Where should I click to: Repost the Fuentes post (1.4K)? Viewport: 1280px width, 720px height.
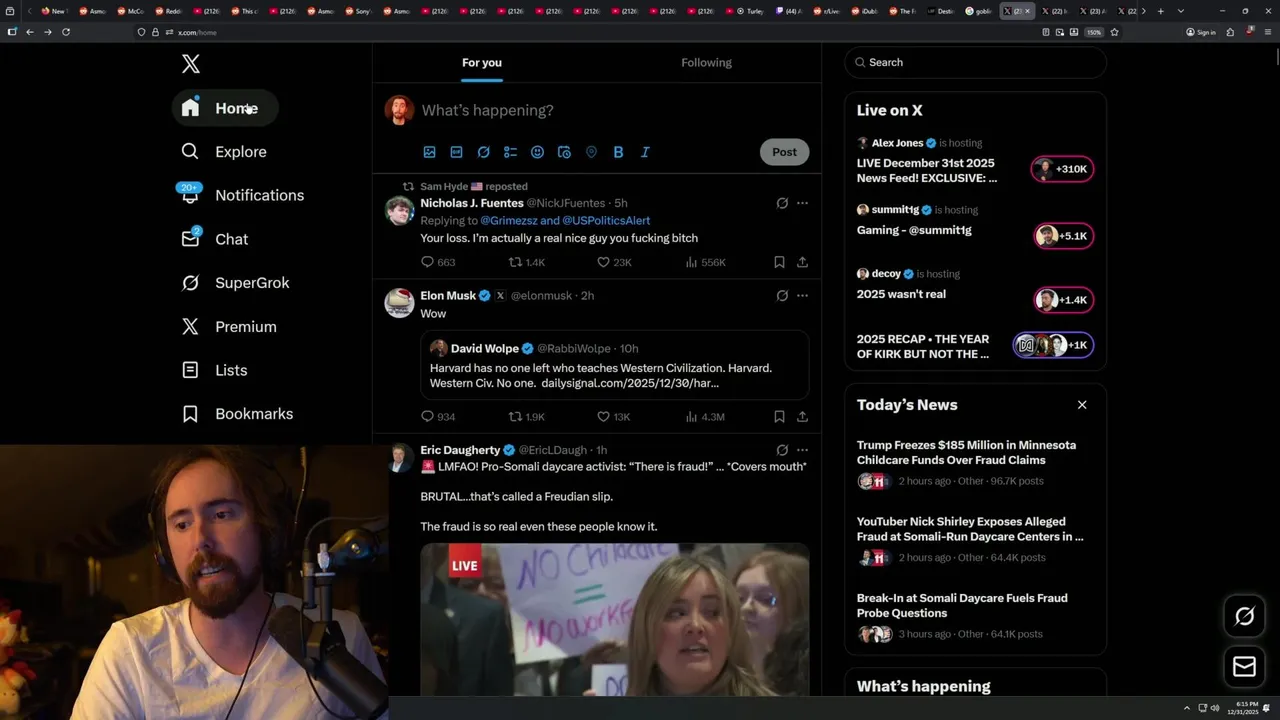(527, 262)
